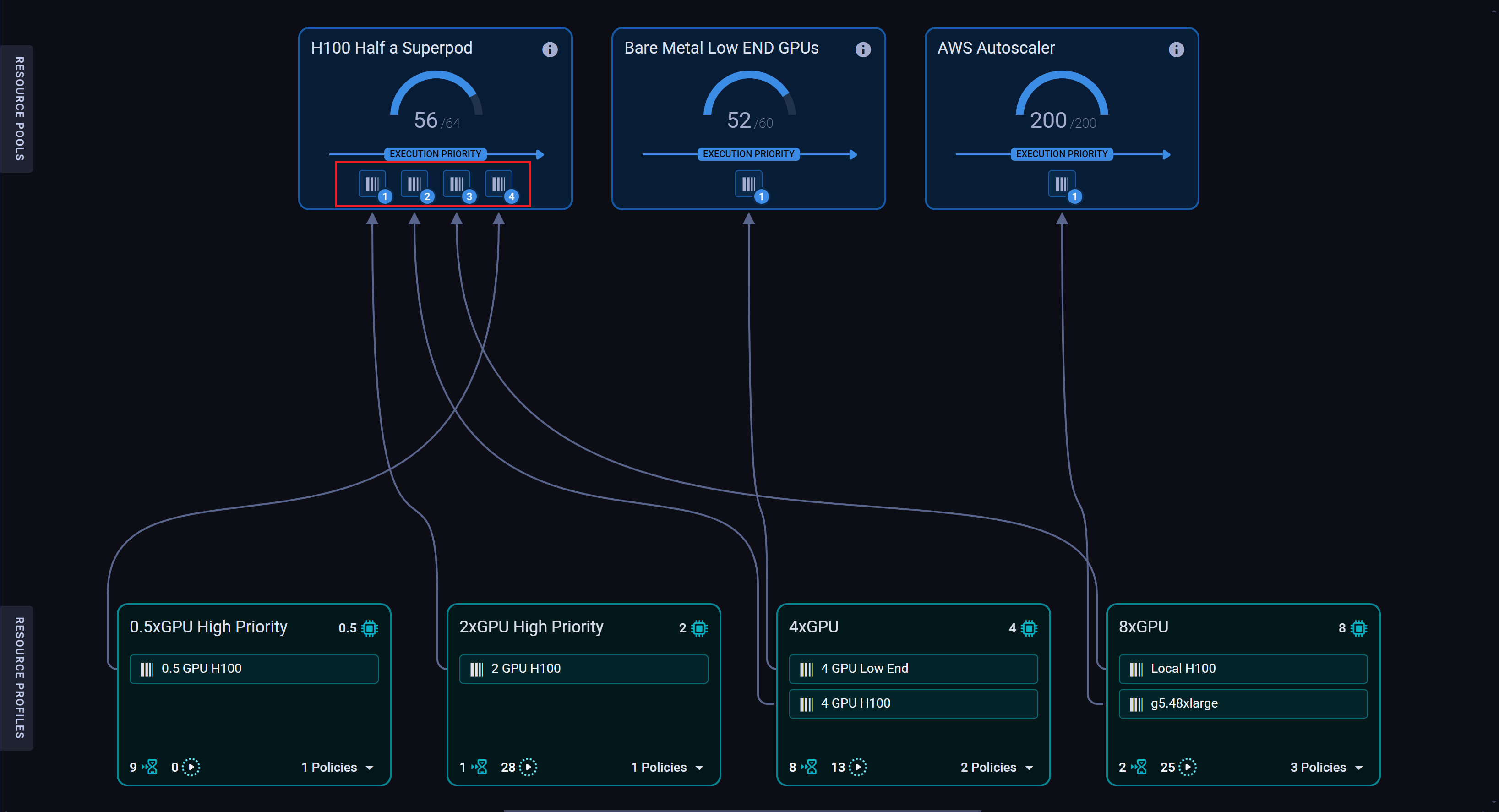Screen dimensions: 1499x812
Task: Expand 1 Policies on 0.5xGPU High Priority
Action: coord(338,767)
